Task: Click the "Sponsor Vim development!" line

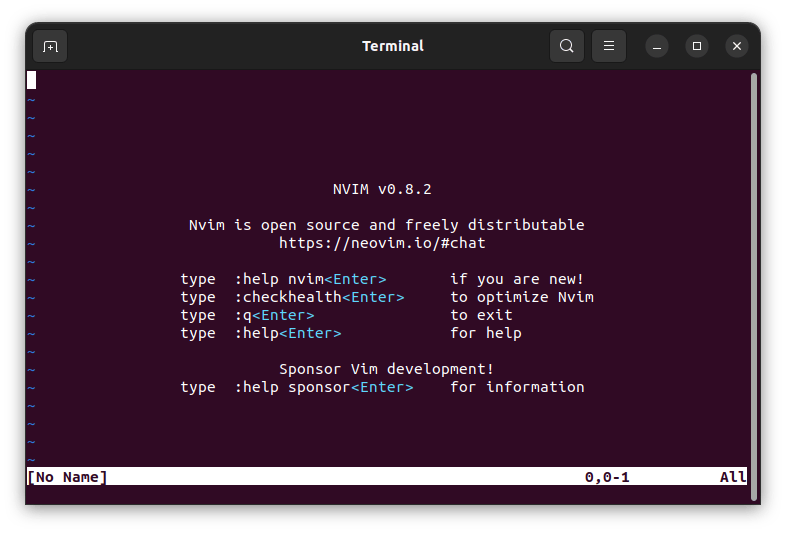Action: click(386, 369)
